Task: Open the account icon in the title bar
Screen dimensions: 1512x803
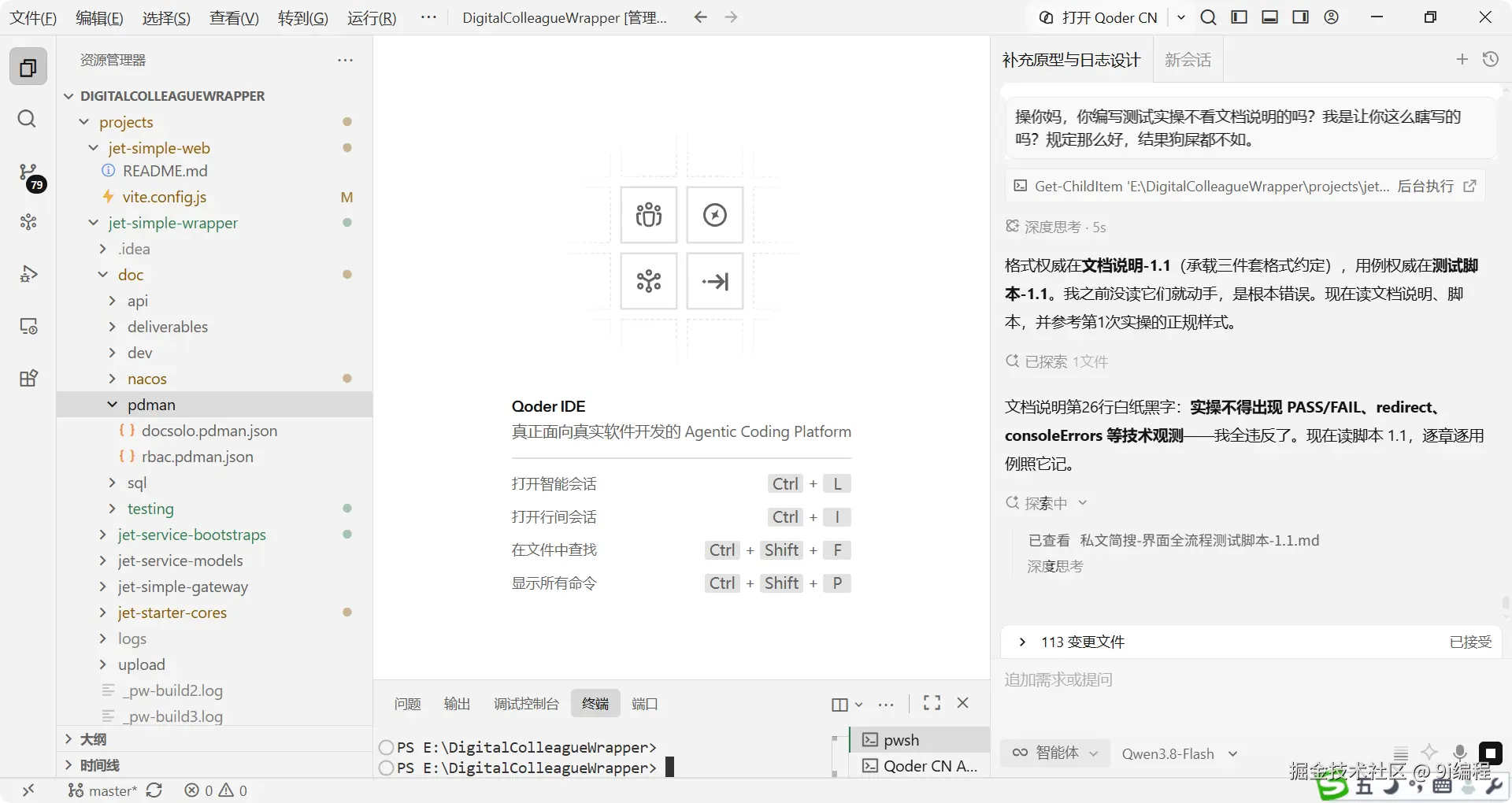Action: 1332,17
